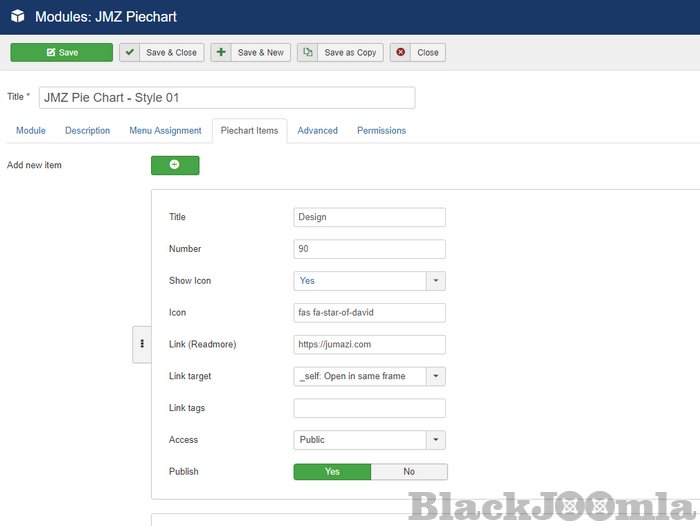Set Publish to Yes
The image size is (700, 526).
point(332,472)
